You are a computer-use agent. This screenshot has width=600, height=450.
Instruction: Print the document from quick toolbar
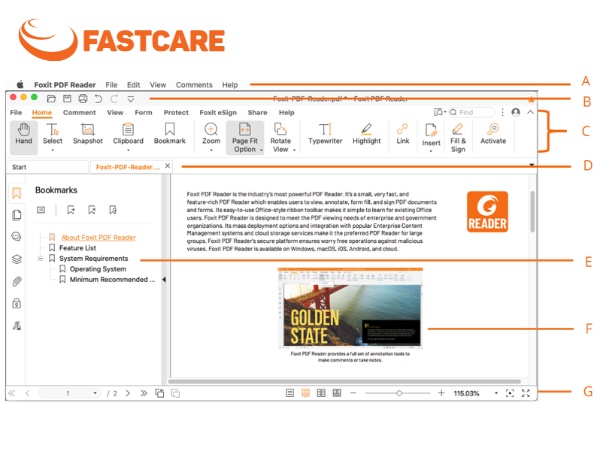[83, 99]
